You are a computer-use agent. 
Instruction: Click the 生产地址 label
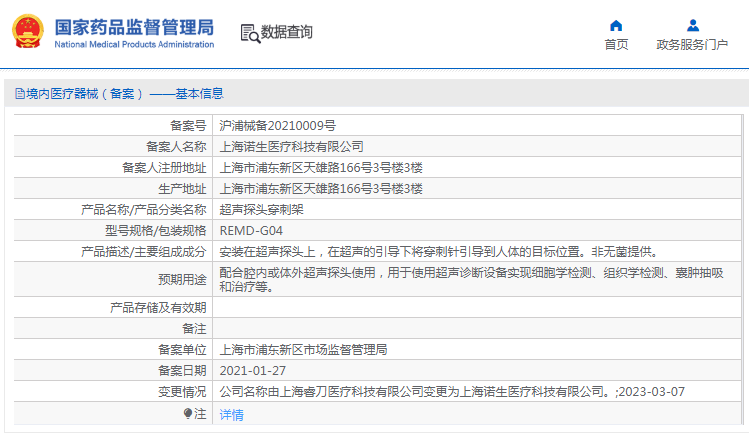(x=182, y=189)
